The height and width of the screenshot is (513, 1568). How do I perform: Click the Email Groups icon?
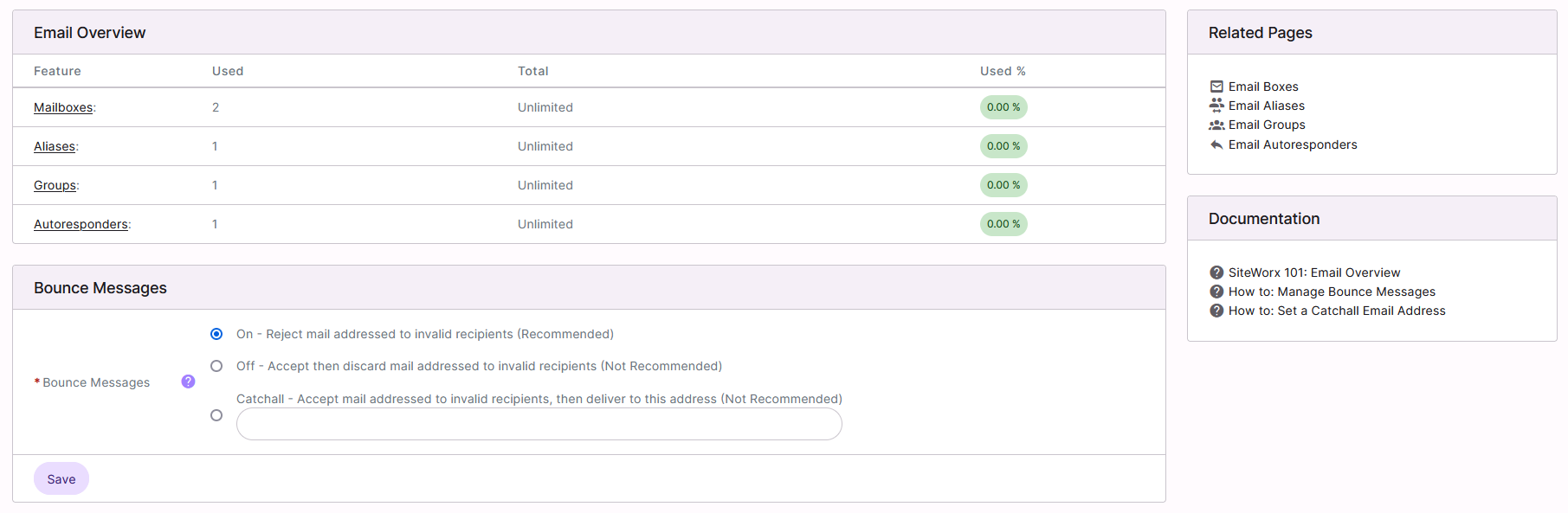coord(1216,125)
